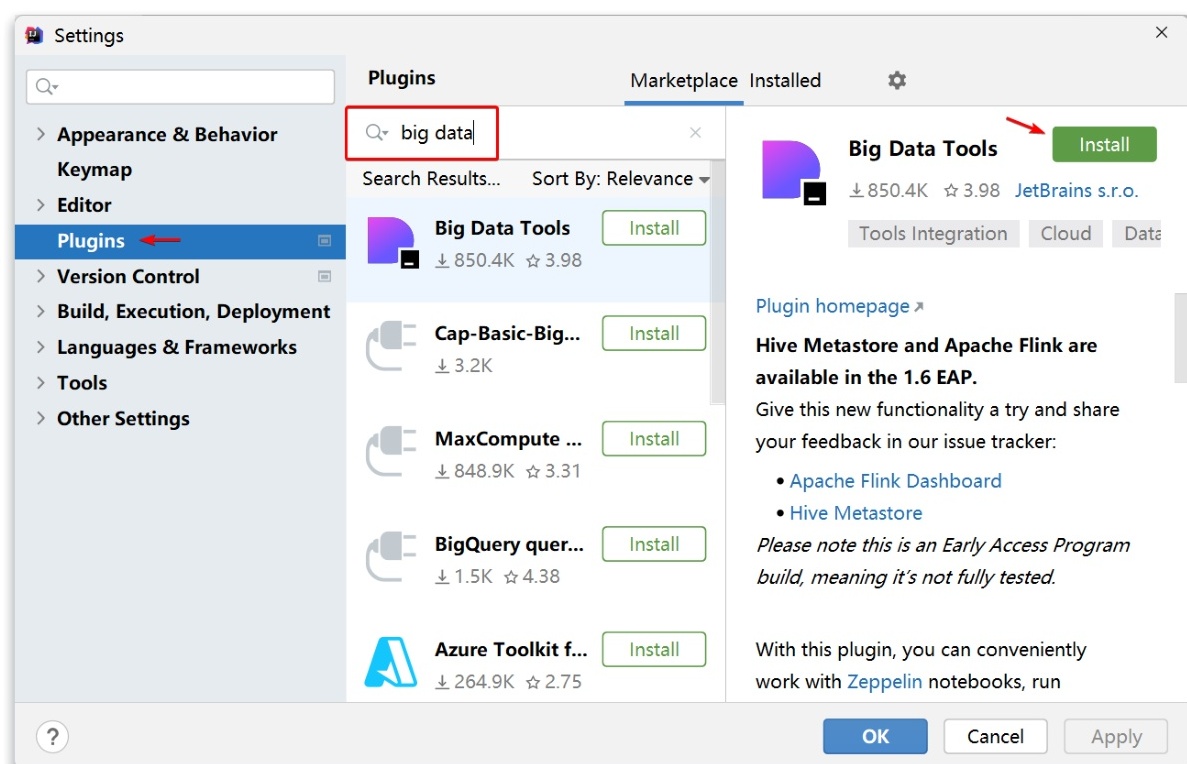
Task: Switch to the Installed tab
Action: [785, 80]
